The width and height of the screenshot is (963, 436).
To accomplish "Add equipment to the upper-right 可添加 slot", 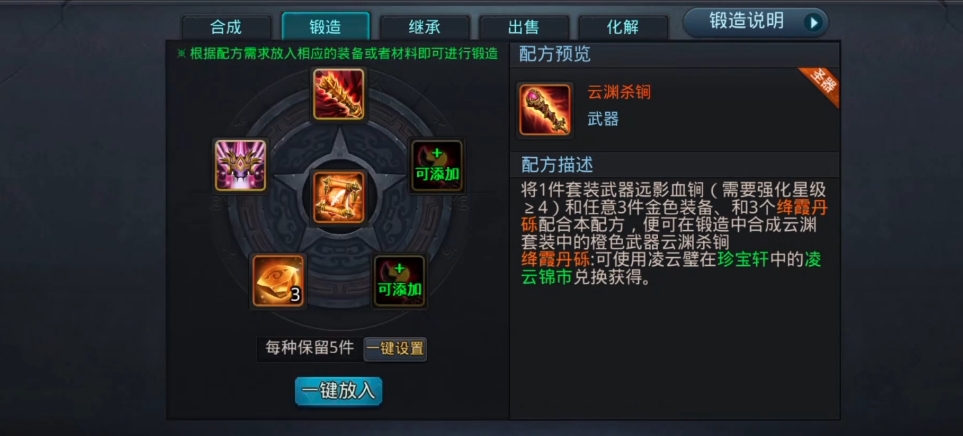I will click(x=437, y=166).
